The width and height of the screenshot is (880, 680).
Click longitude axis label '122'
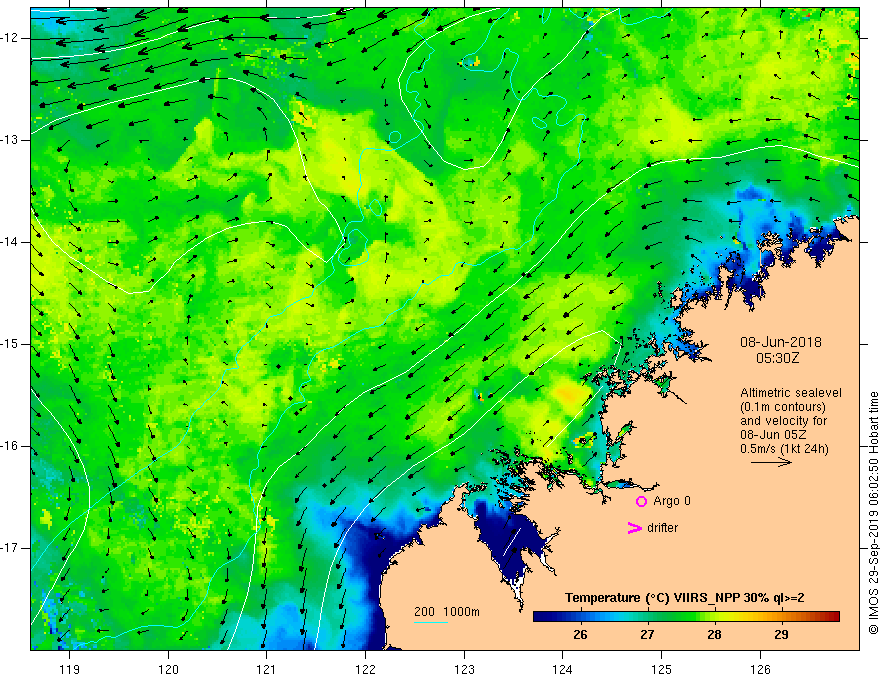click(x=365, y=669)
